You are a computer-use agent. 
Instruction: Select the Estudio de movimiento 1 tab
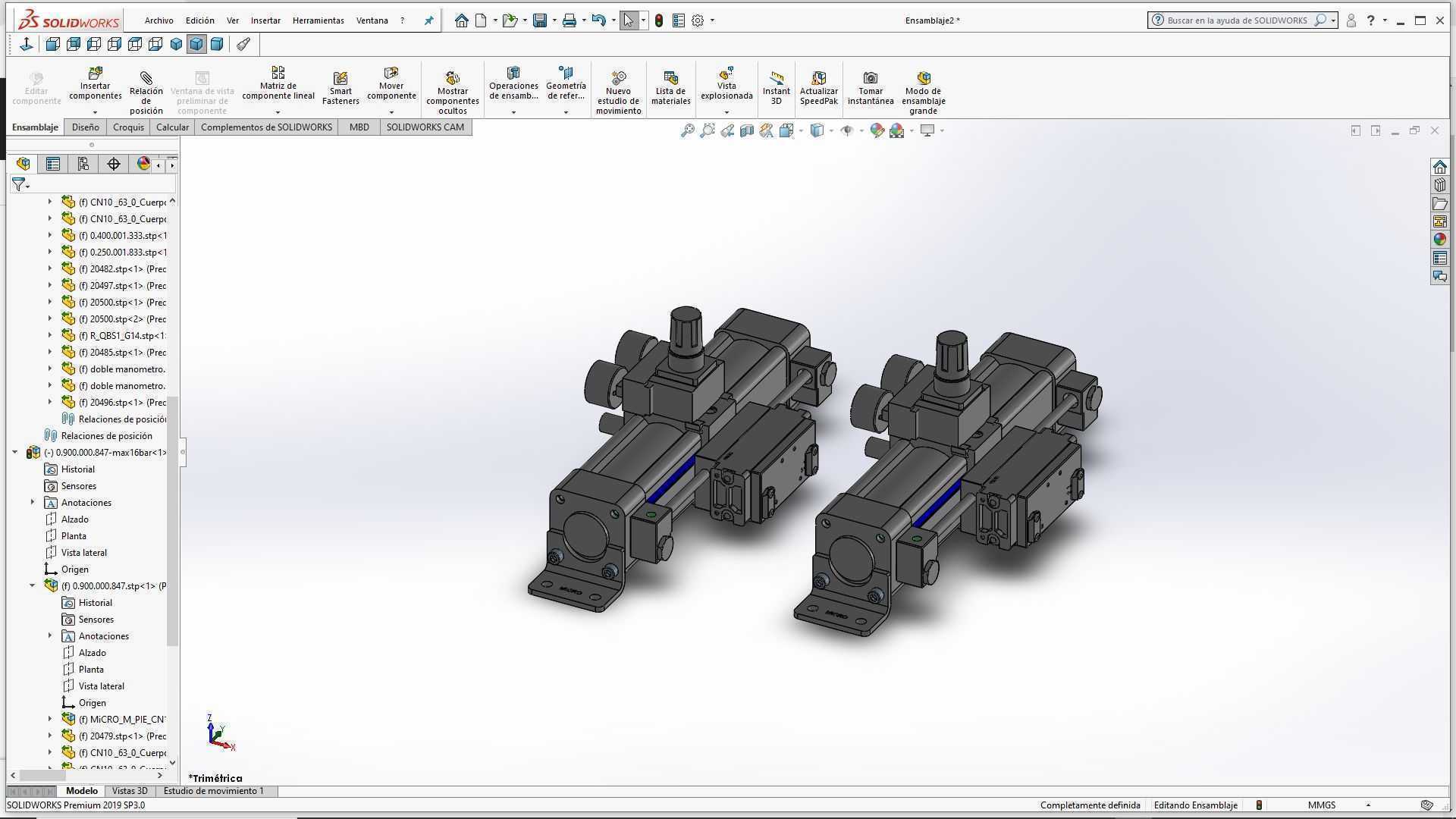pyautogui.click(x=214, y=791)
